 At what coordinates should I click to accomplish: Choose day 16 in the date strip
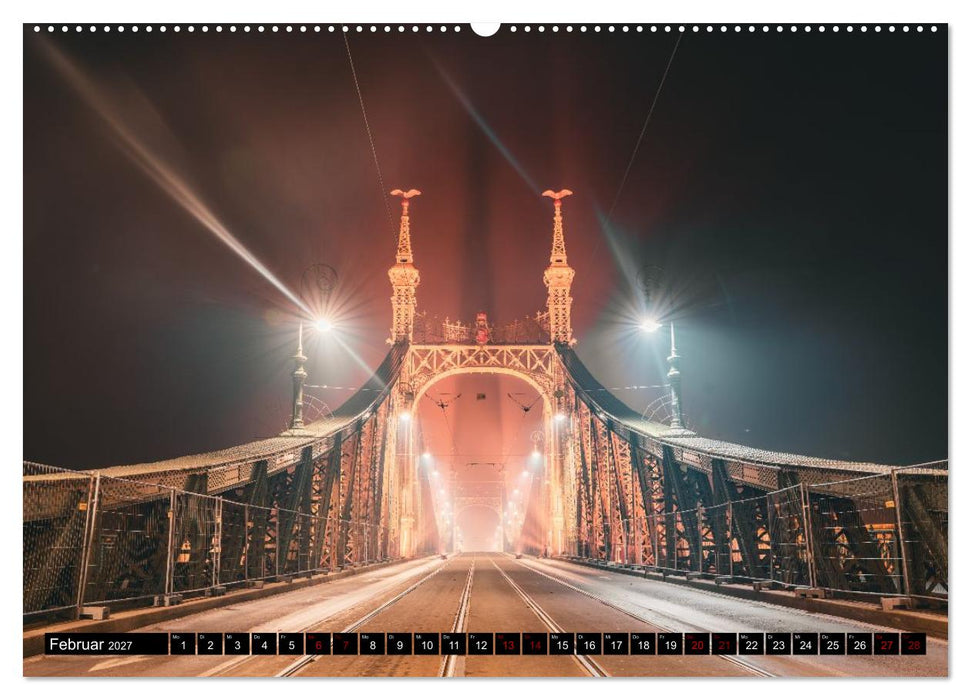[x=588, y=644]
